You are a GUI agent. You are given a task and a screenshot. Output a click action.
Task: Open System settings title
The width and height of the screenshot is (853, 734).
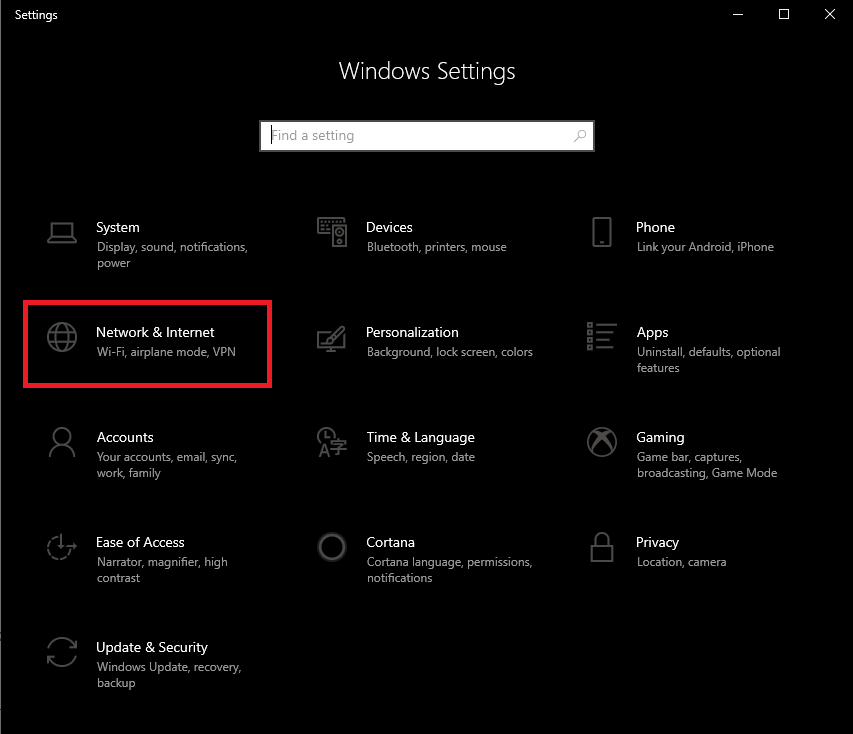(118, 227)
